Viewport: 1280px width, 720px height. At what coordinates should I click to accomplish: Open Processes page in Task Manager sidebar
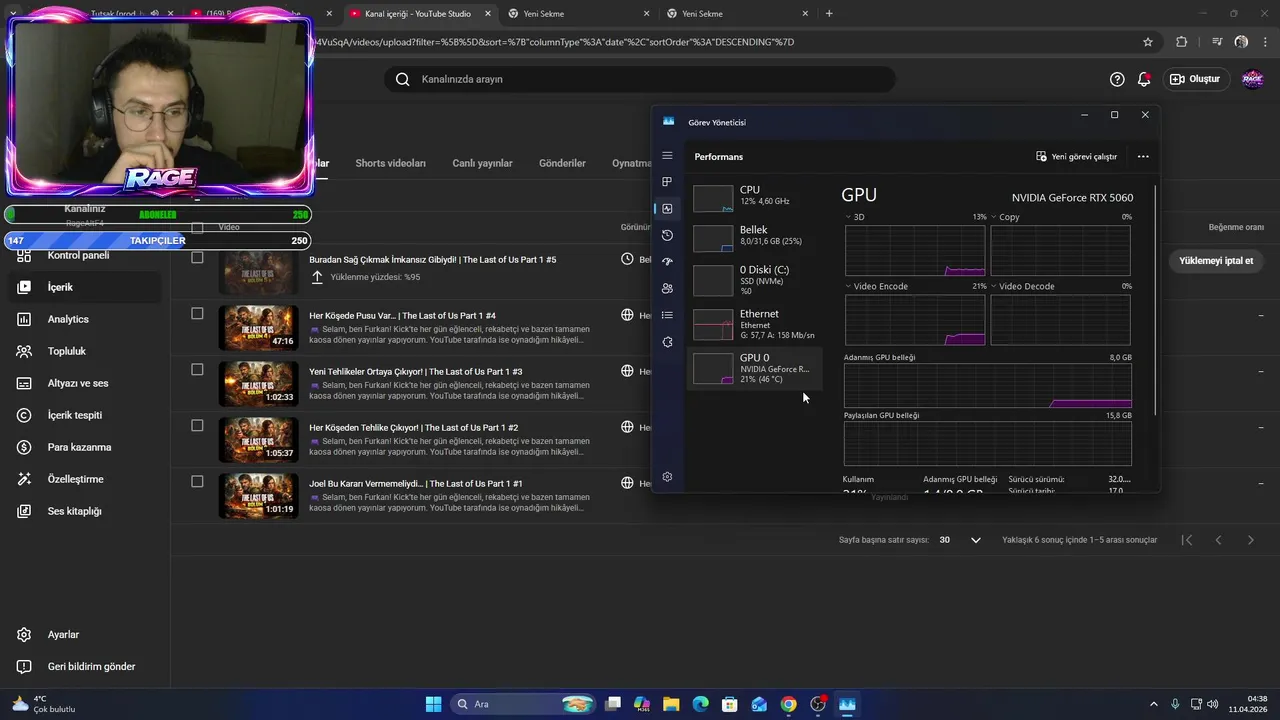coord(667,182)
